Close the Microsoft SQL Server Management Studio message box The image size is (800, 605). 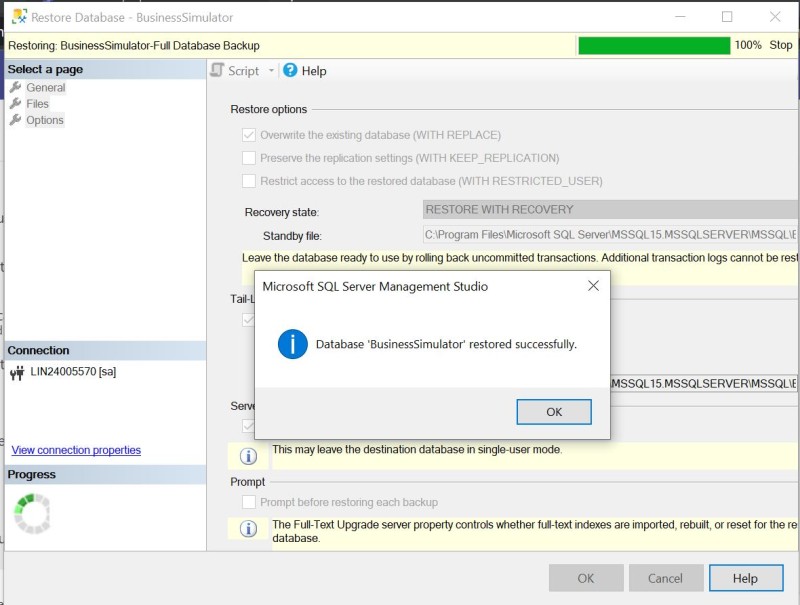tap(593, 286)
